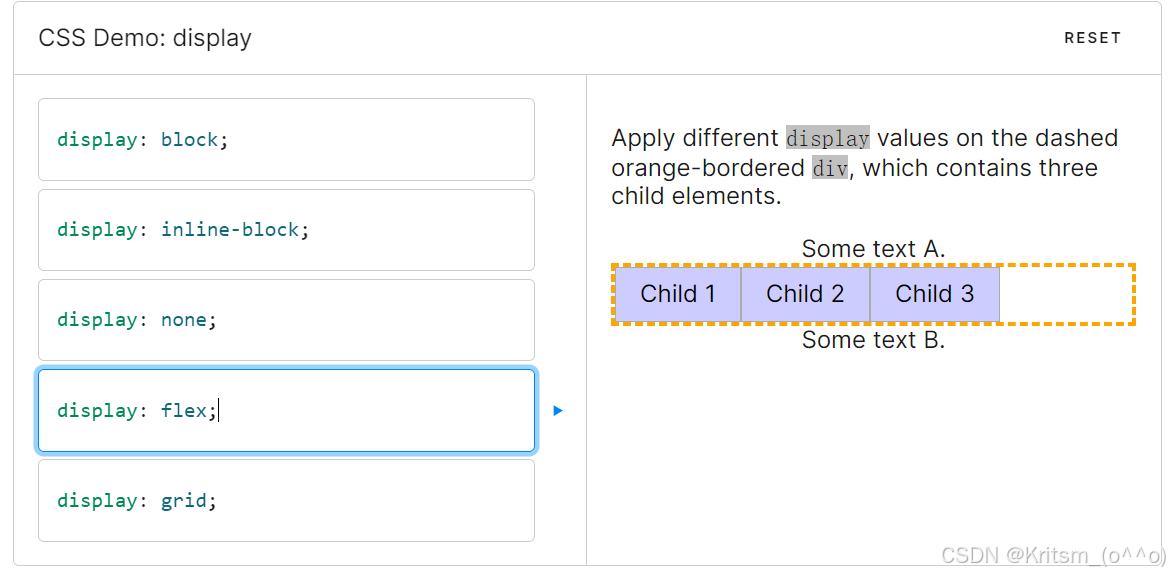1170x575 pixels.
Task: Select the display: block option
Action: coord(286,139)
